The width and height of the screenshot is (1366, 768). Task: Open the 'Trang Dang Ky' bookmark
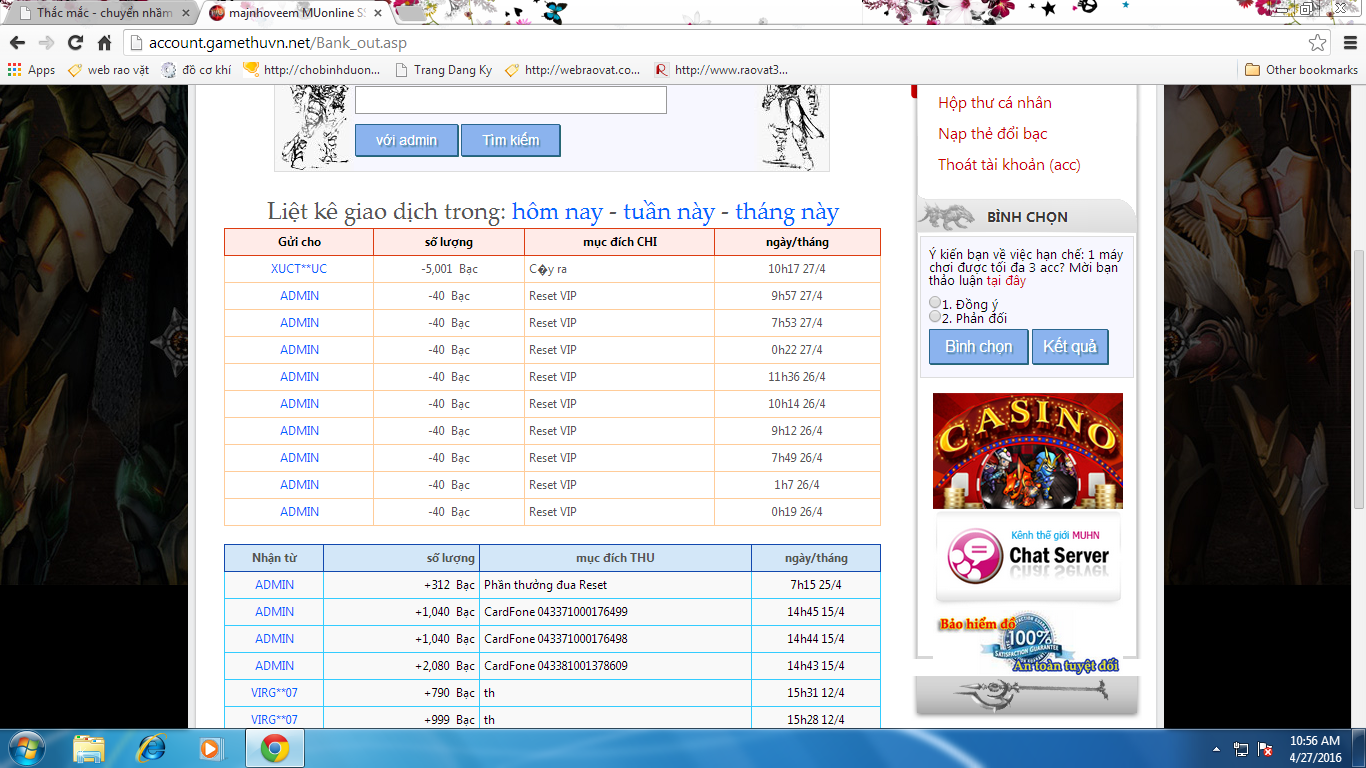tap(444, 70)
